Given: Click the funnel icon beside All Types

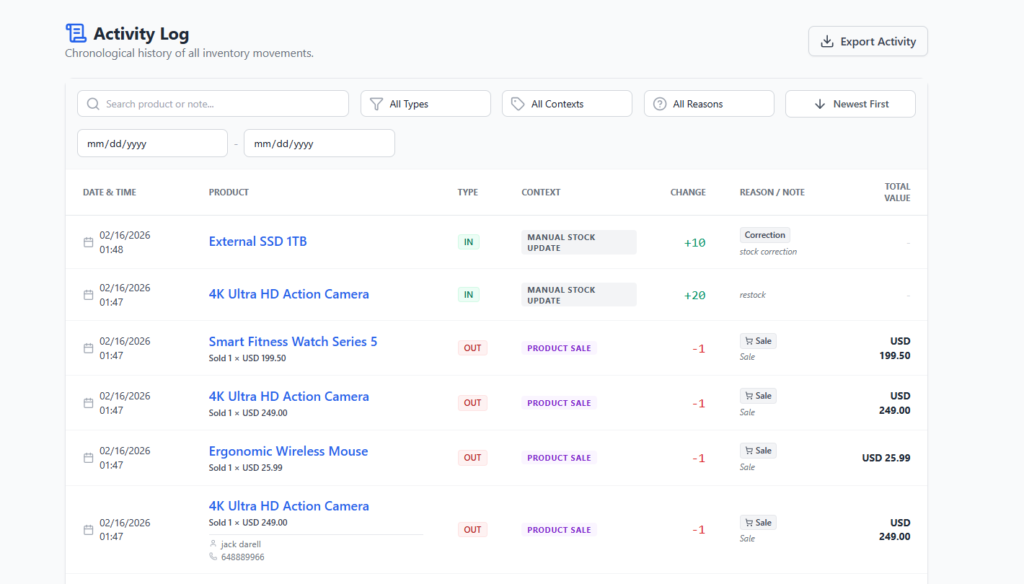Looking at the screenshot, I should pos(377,104).
